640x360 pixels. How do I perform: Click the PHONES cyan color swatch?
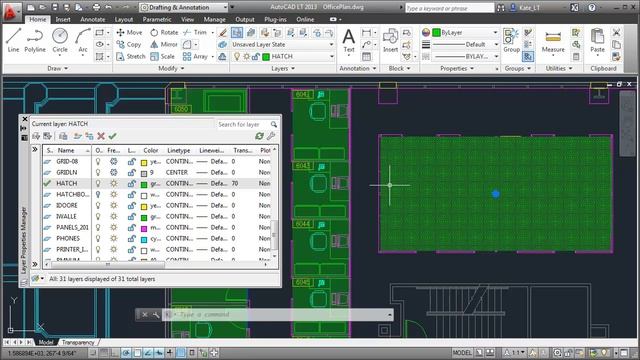click(144, 240)
